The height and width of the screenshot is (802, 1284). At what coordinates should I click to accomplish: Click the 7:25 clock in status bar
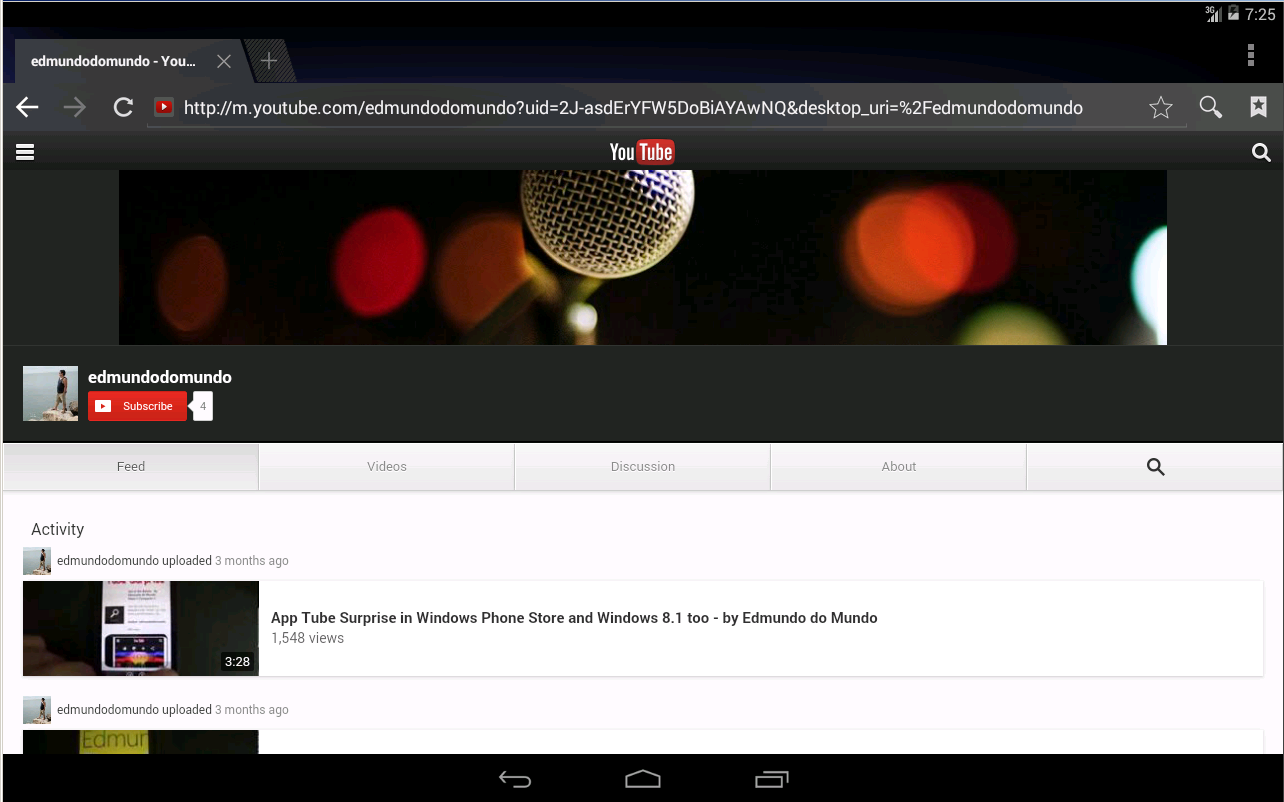tap(1260, 14)
